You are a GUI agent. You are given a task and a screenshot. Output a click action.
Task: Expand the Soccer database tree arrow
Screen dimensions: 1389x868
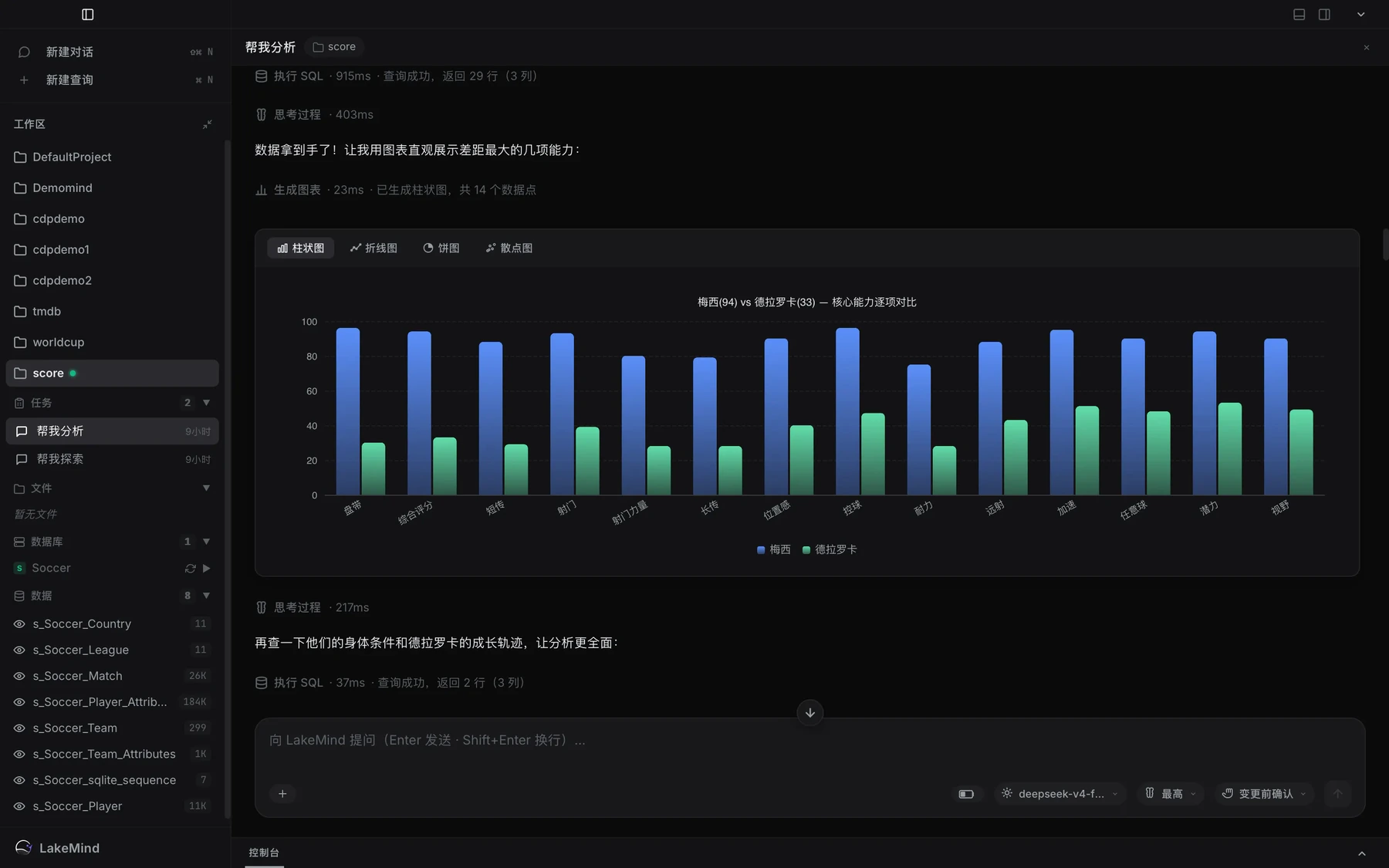click(206, 568)
